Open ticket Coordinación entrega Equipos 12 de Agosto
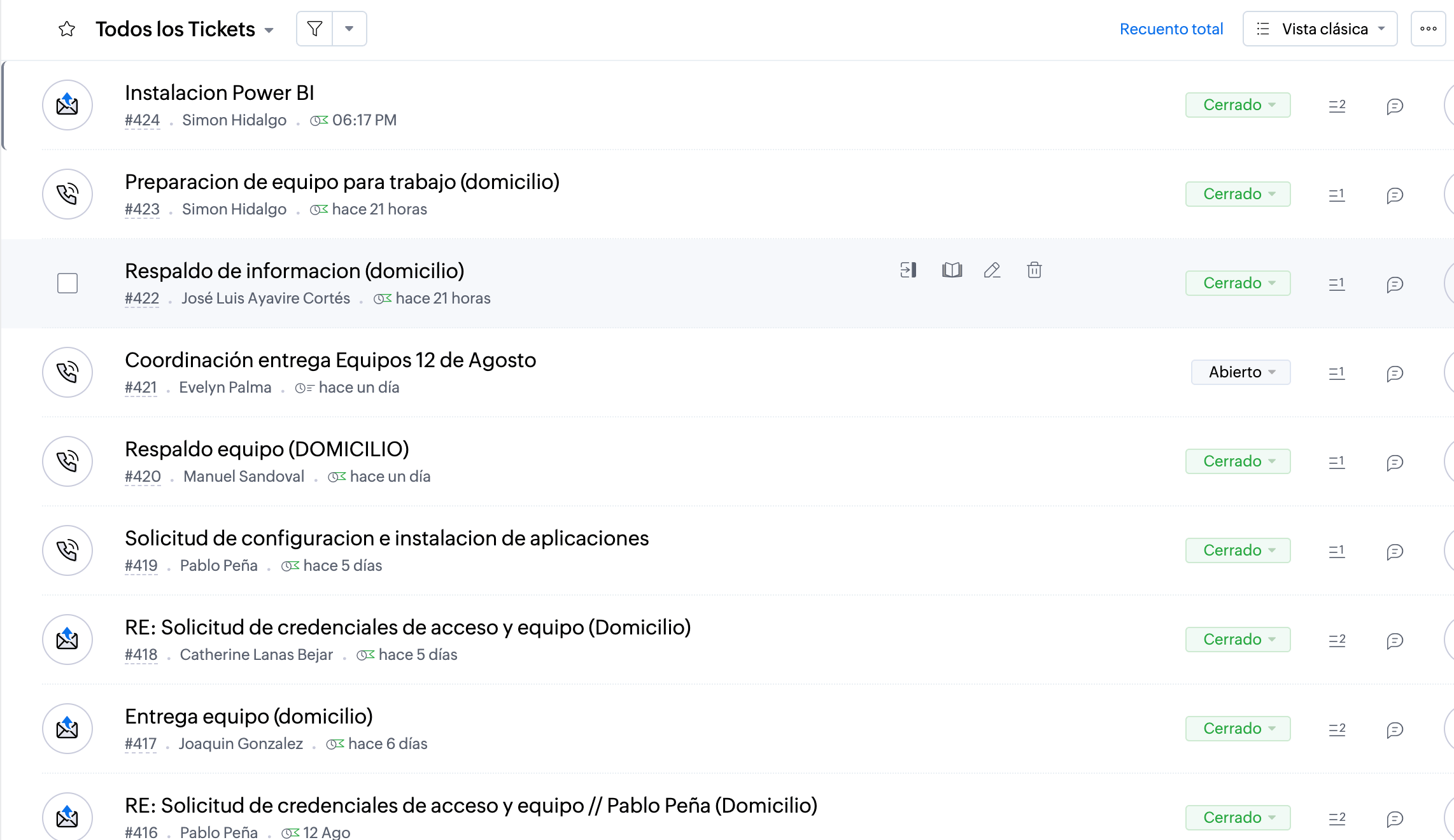This screenshot has width=1454, height=840. pyautogui.click(x=330, y=360)
